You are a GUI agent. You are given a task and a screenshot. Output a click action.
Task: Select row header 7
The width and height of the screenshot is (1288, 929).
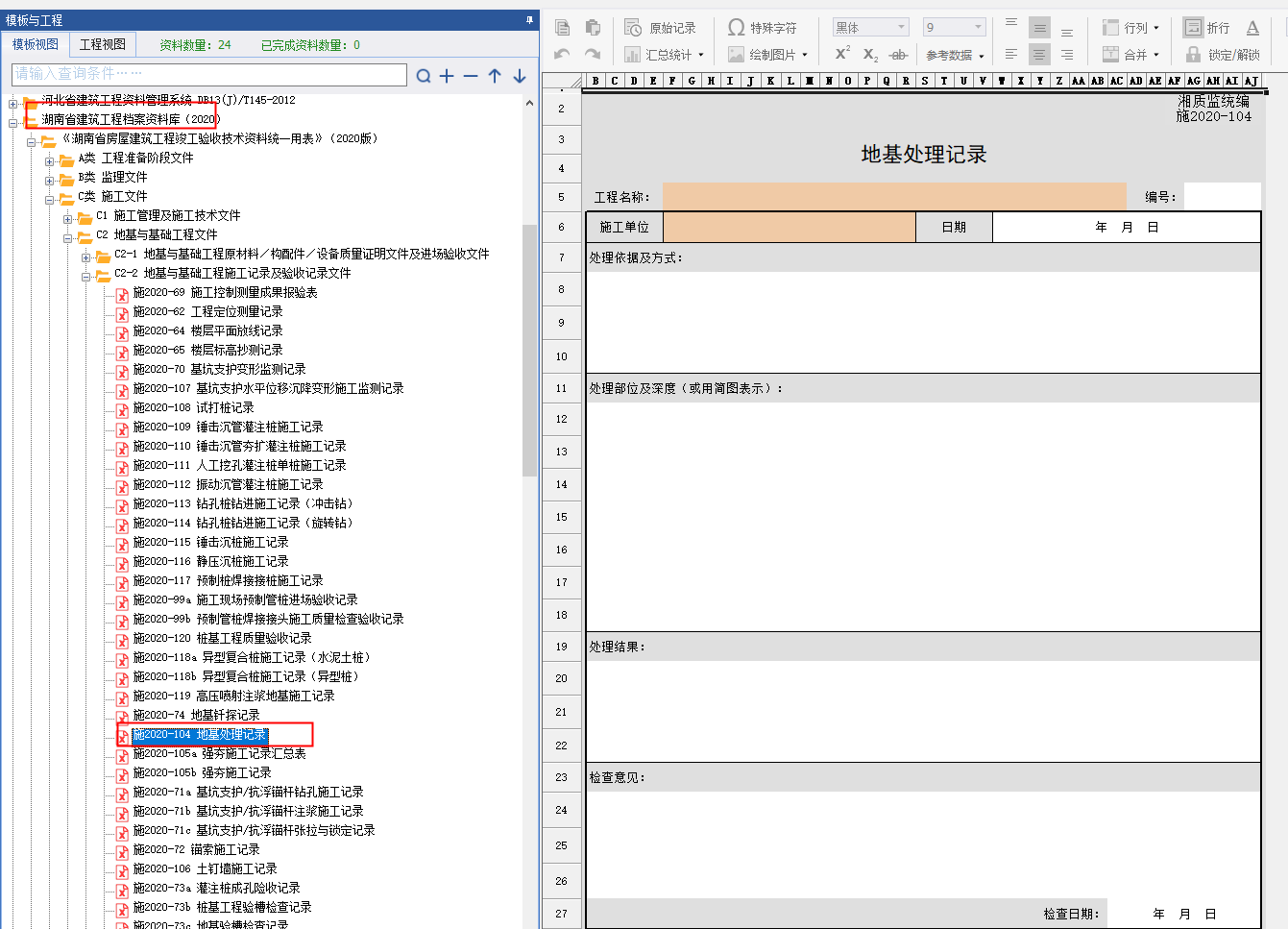[x=561, y=257]
